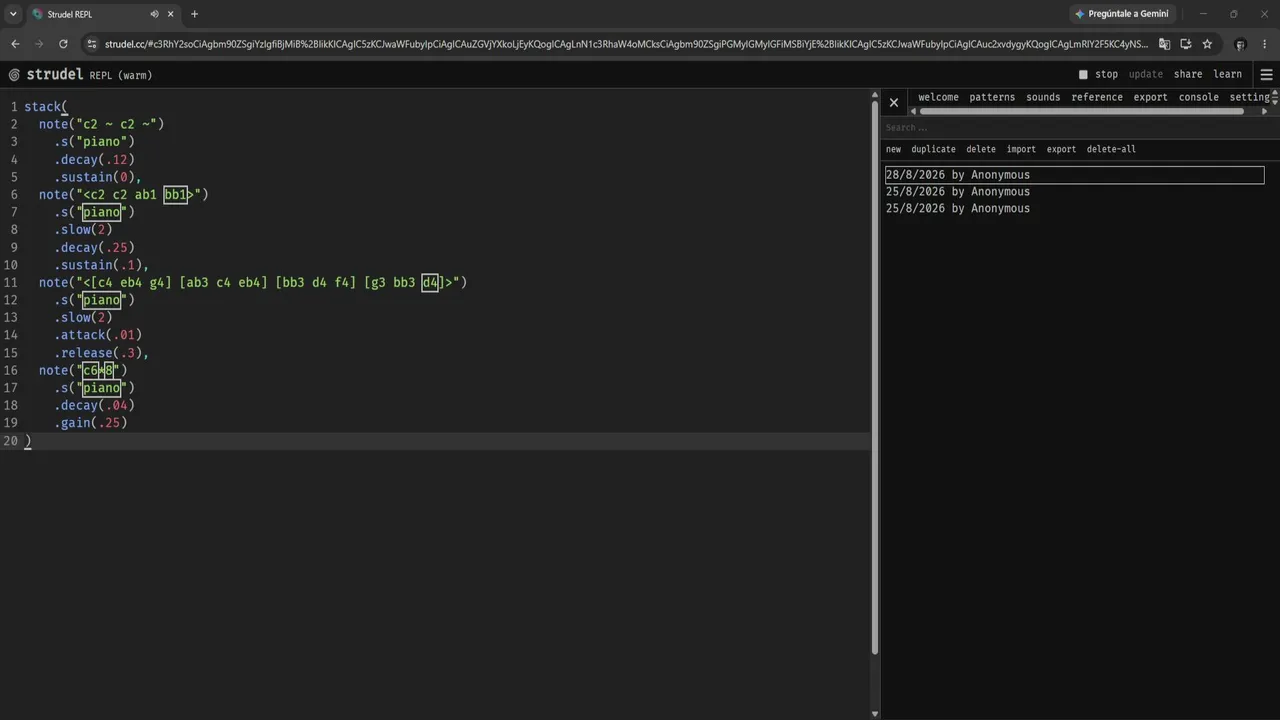The width and height of the screenshot is (1280, 720).
Task: Open a new browser tab
Action: [194, 14]
